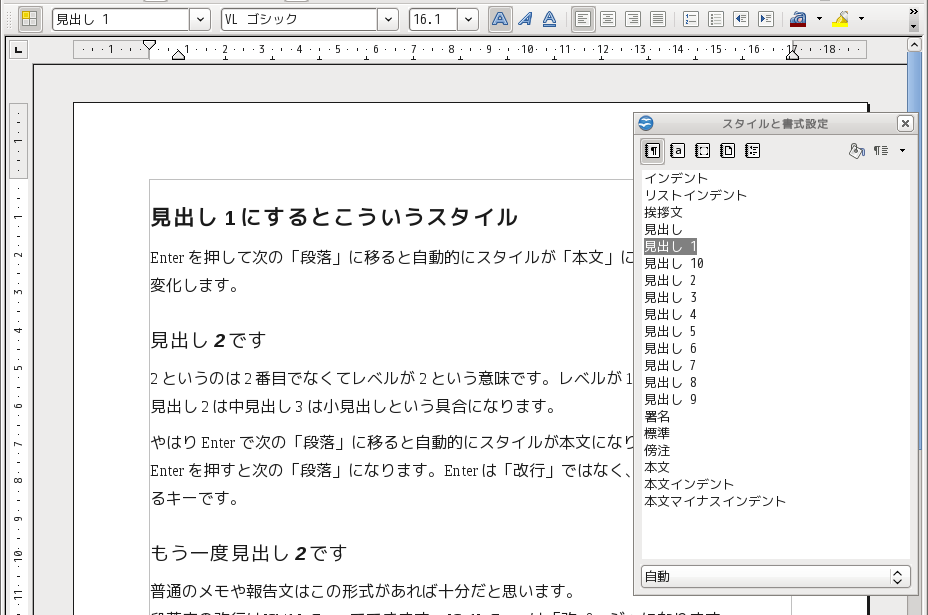
Task: Toggle italic text formatting
Action: pyautogui.click(x=524, y=19)
